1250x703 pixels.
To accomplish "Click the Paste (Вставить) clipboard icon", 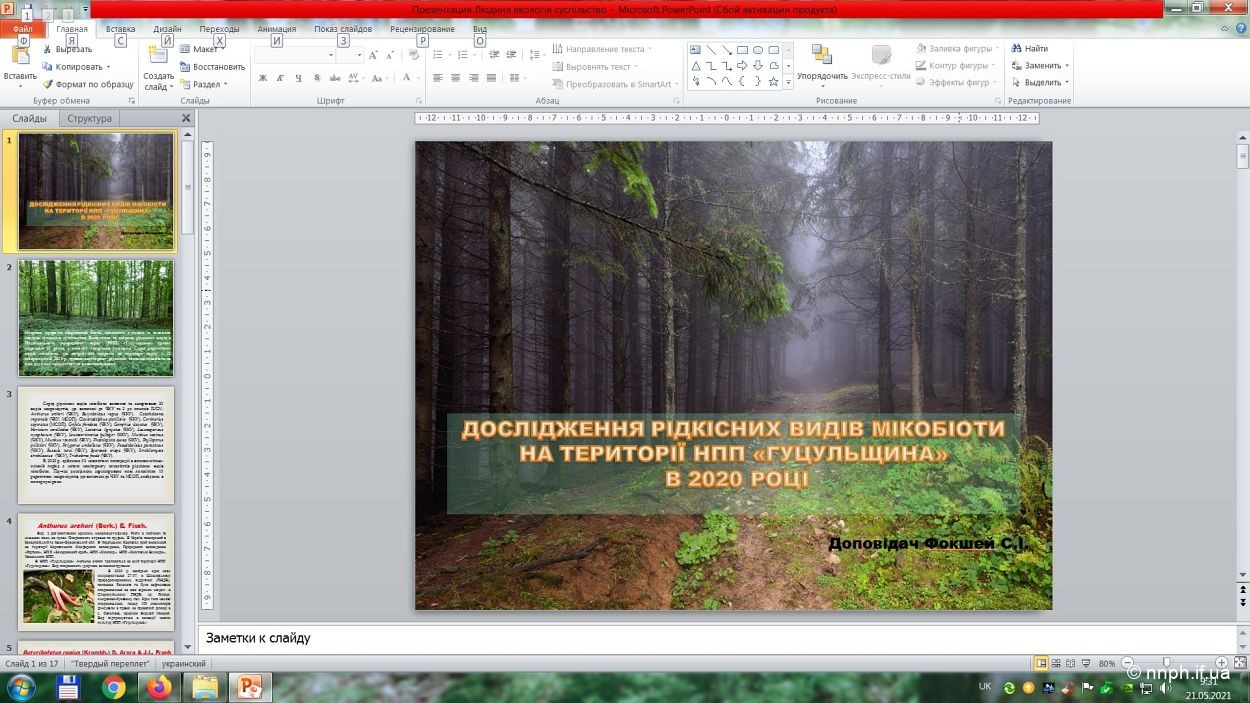I will click(20, 56).
